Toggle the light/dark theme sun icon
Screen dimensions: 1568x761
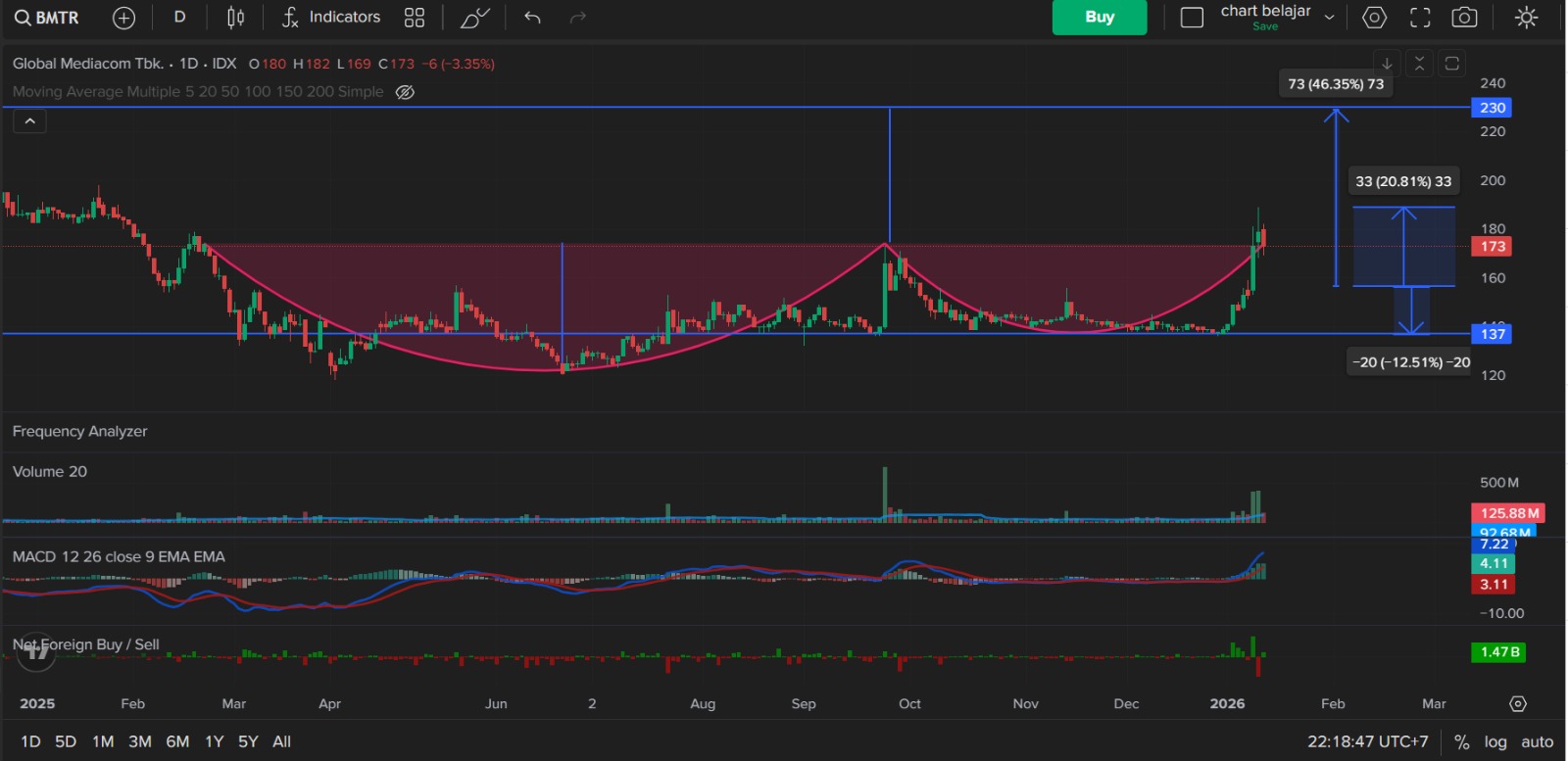tap(1526, 18)
